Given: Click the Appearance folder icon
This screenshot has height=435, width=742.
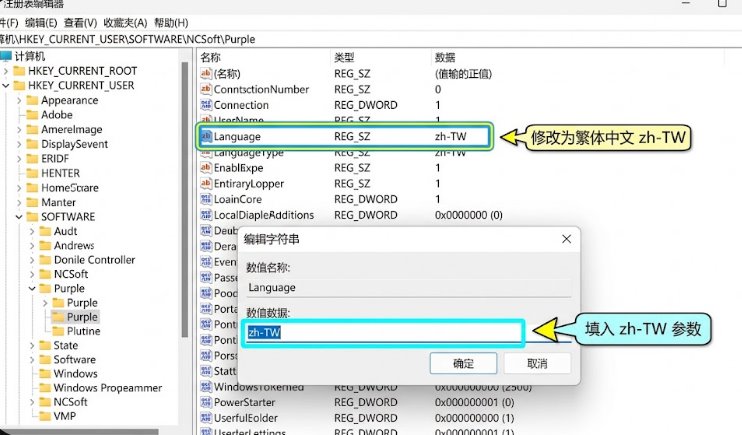Looking at the screenshot, I should [32, 100].
